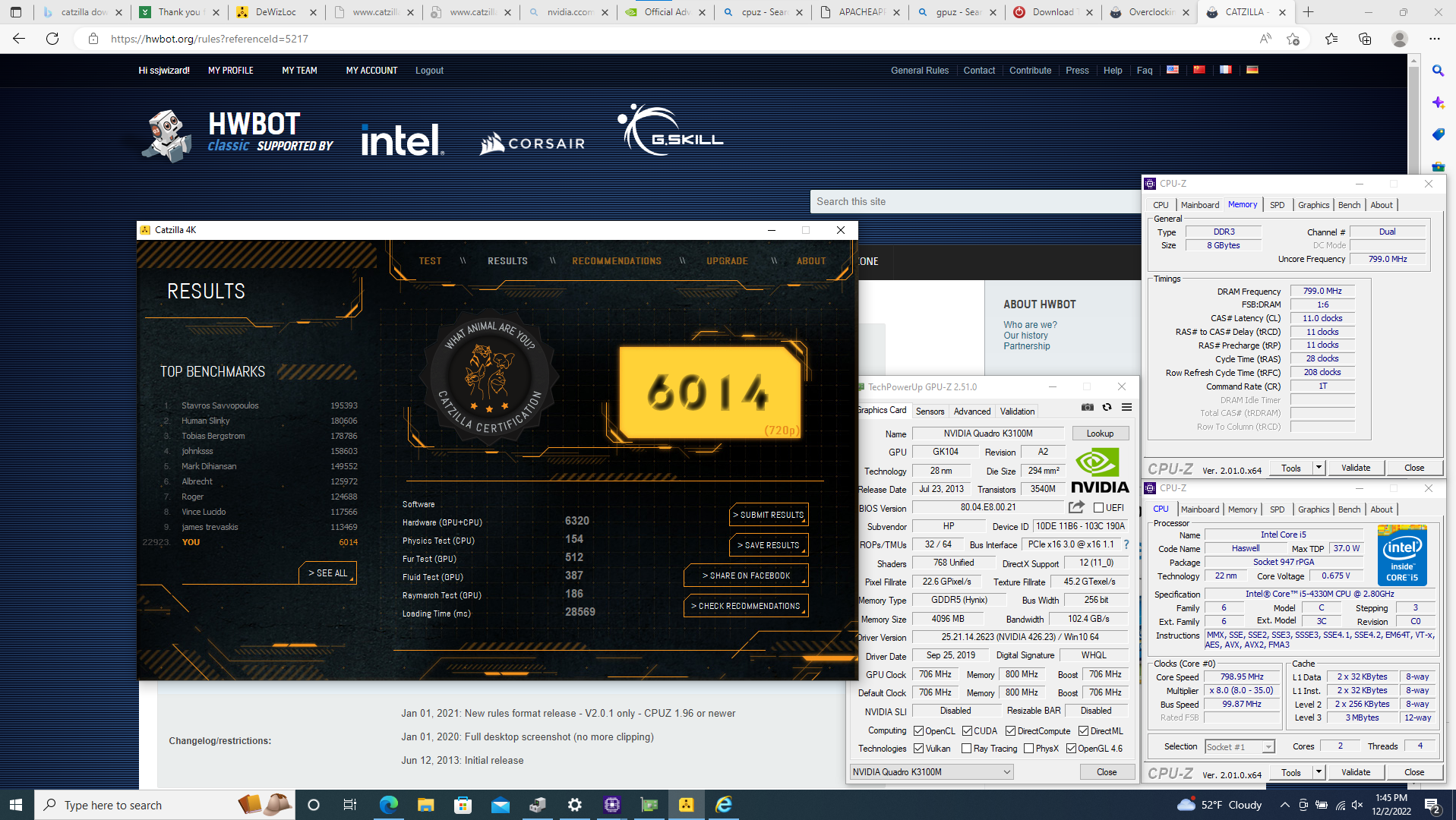1456x820 pixels.
Task: Select the French flag language icon
Action: (x=1226, y=70)
